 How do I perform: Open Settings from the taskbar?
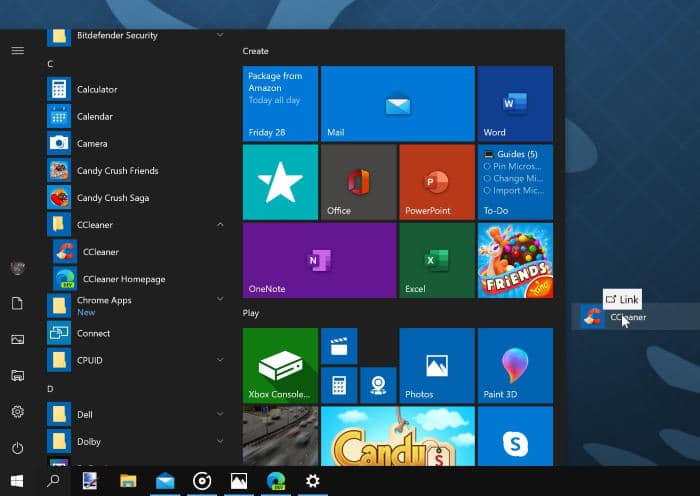(x=312, y=481)
